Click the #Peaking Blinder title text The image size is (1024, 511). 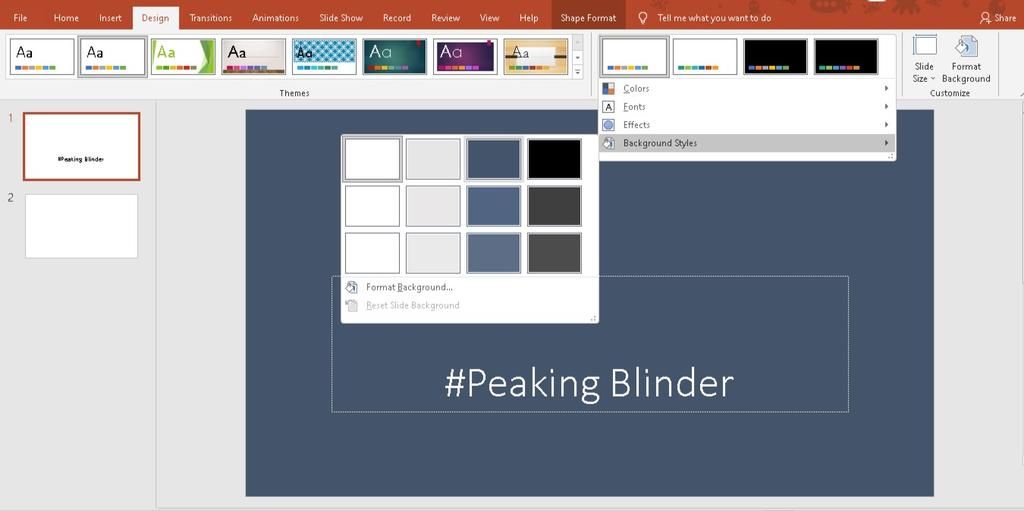[x=589, y=384]
